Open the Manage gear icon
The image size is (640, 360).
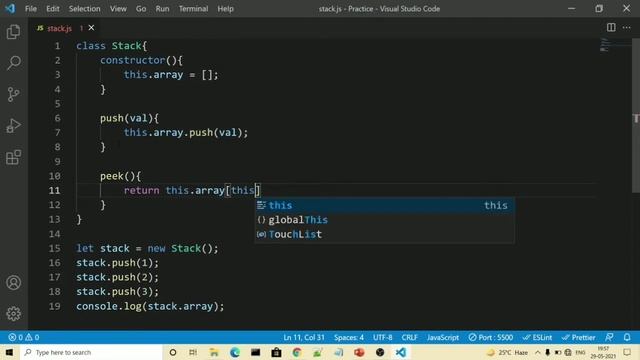13,313
